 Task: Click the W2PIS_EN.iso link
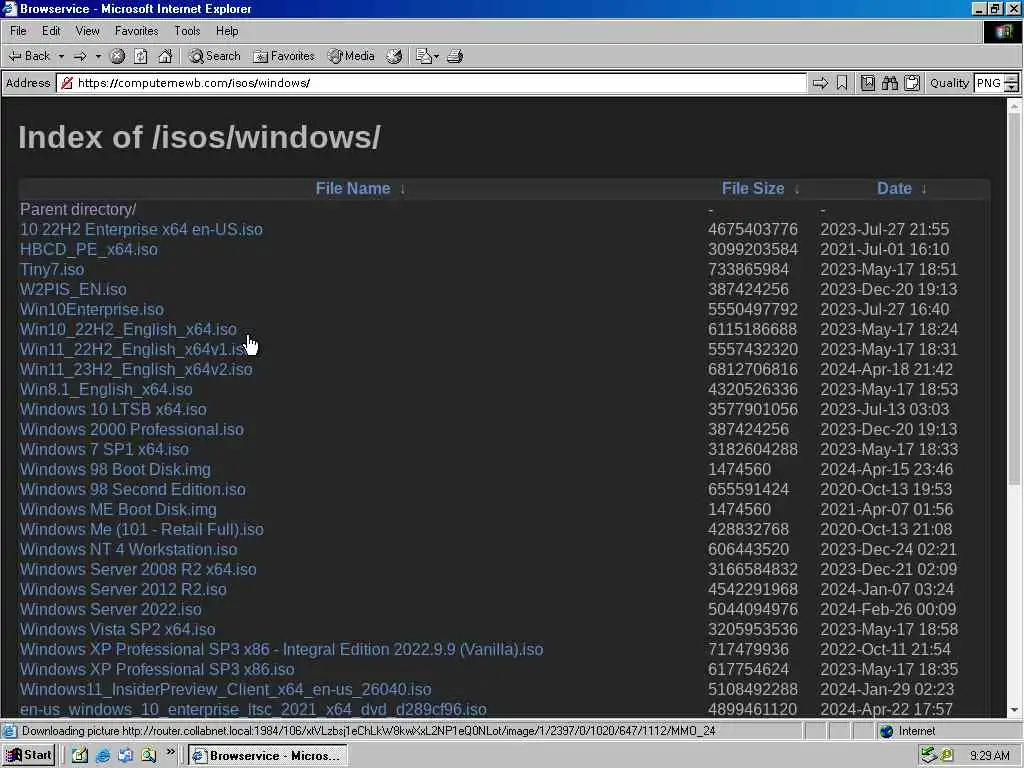click(x=73, y=289)
